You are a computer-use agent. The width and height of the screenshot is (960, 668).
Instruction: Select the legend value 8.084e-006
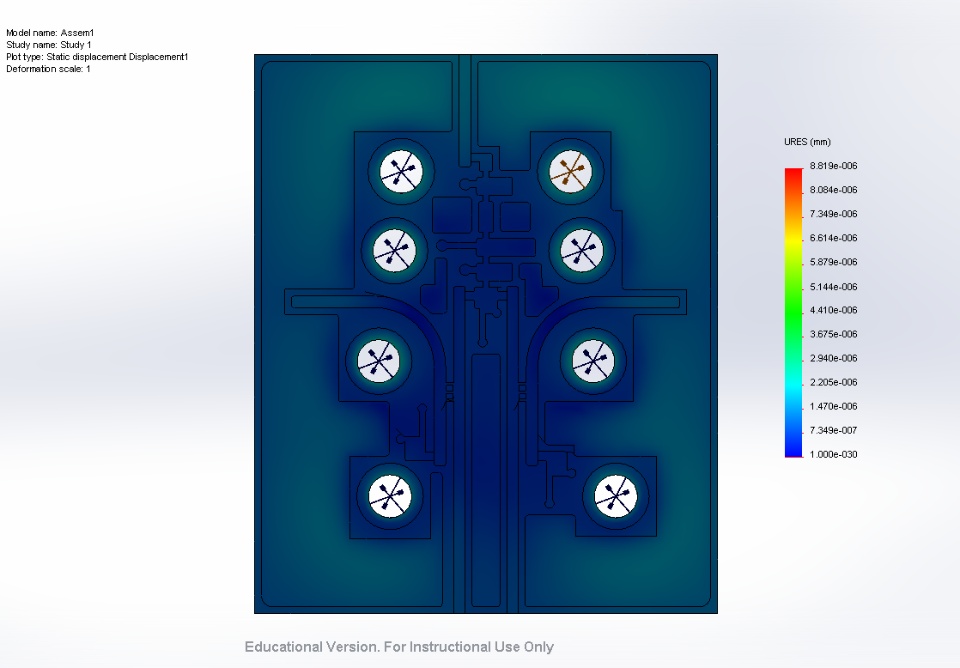click(x=833, y=190)
